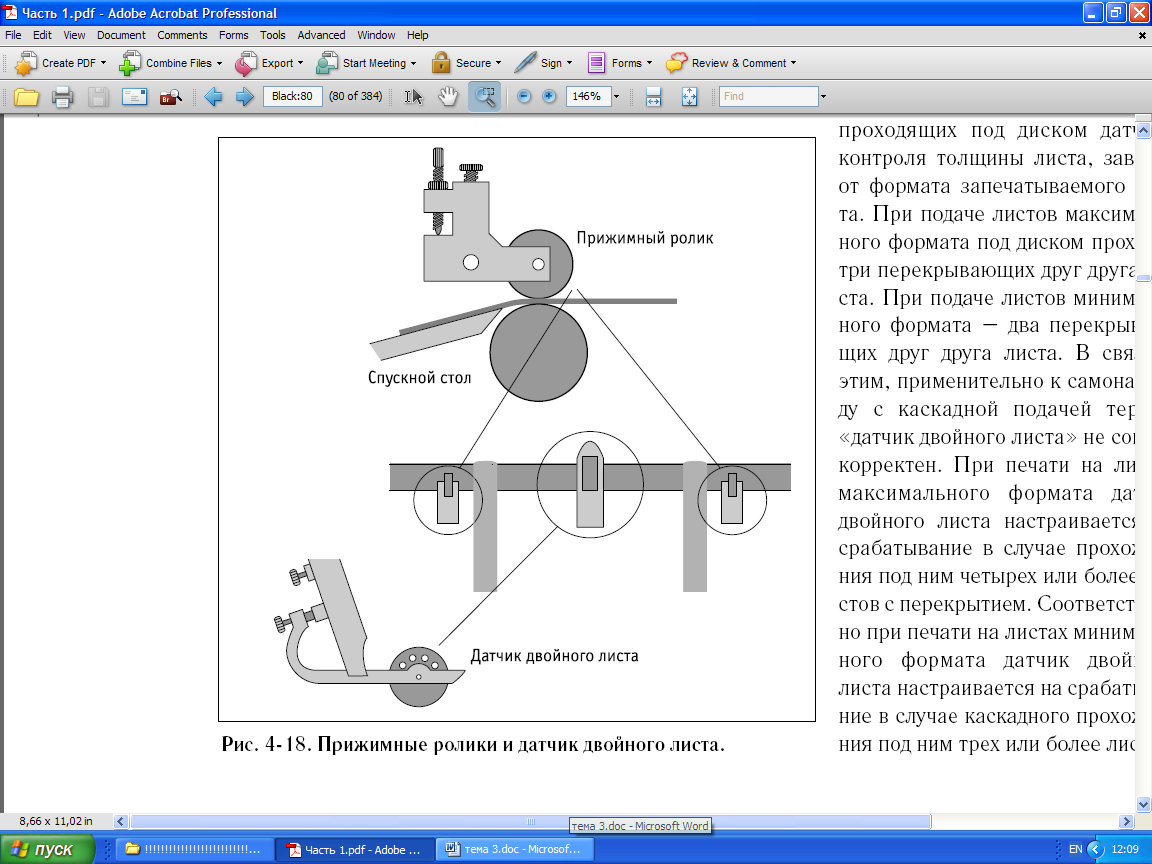Click the vertical scrollbar up arrow
Image resolution: width=1152 pixels, height=864 pixels.
[1143, 131]
